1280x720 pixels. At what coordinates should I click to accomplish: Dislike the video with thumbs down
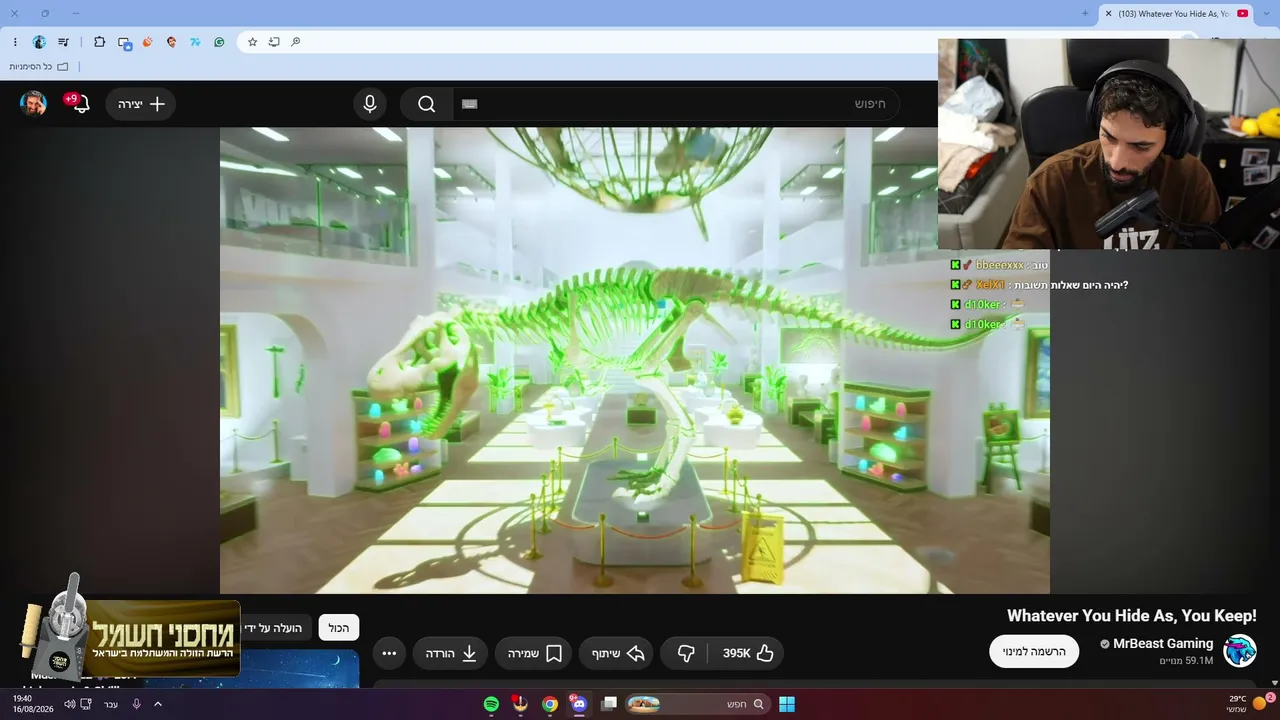coord(686,653)
